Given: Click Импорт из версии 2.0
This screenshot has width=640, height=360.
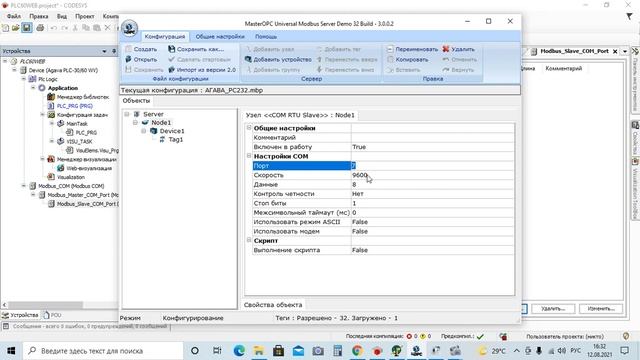Looking at the screenshot, I should [x=202, y=70].
